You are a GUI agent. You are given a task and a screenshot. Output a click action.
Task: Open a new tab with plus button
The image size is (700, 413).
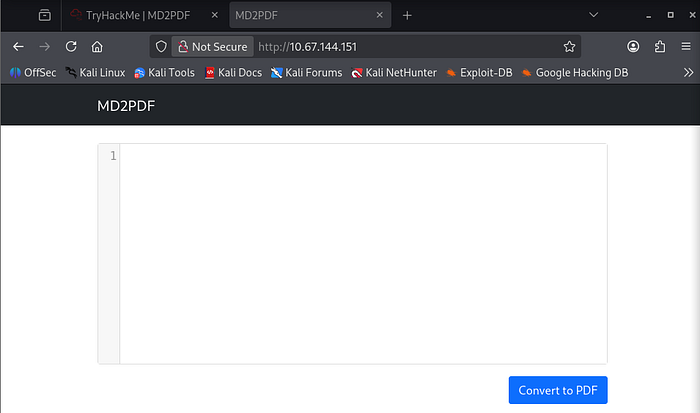click(x=407, y=16)
